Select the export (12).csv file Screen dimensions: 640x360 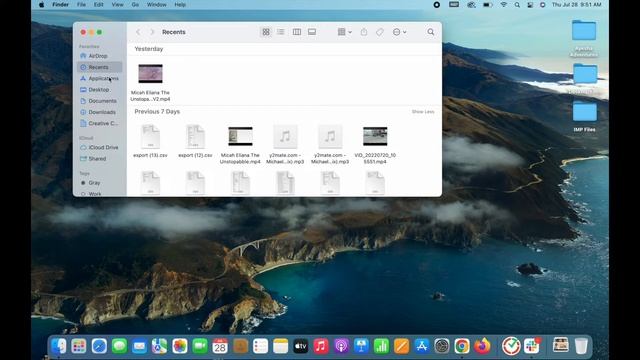(x=195, y=142)
